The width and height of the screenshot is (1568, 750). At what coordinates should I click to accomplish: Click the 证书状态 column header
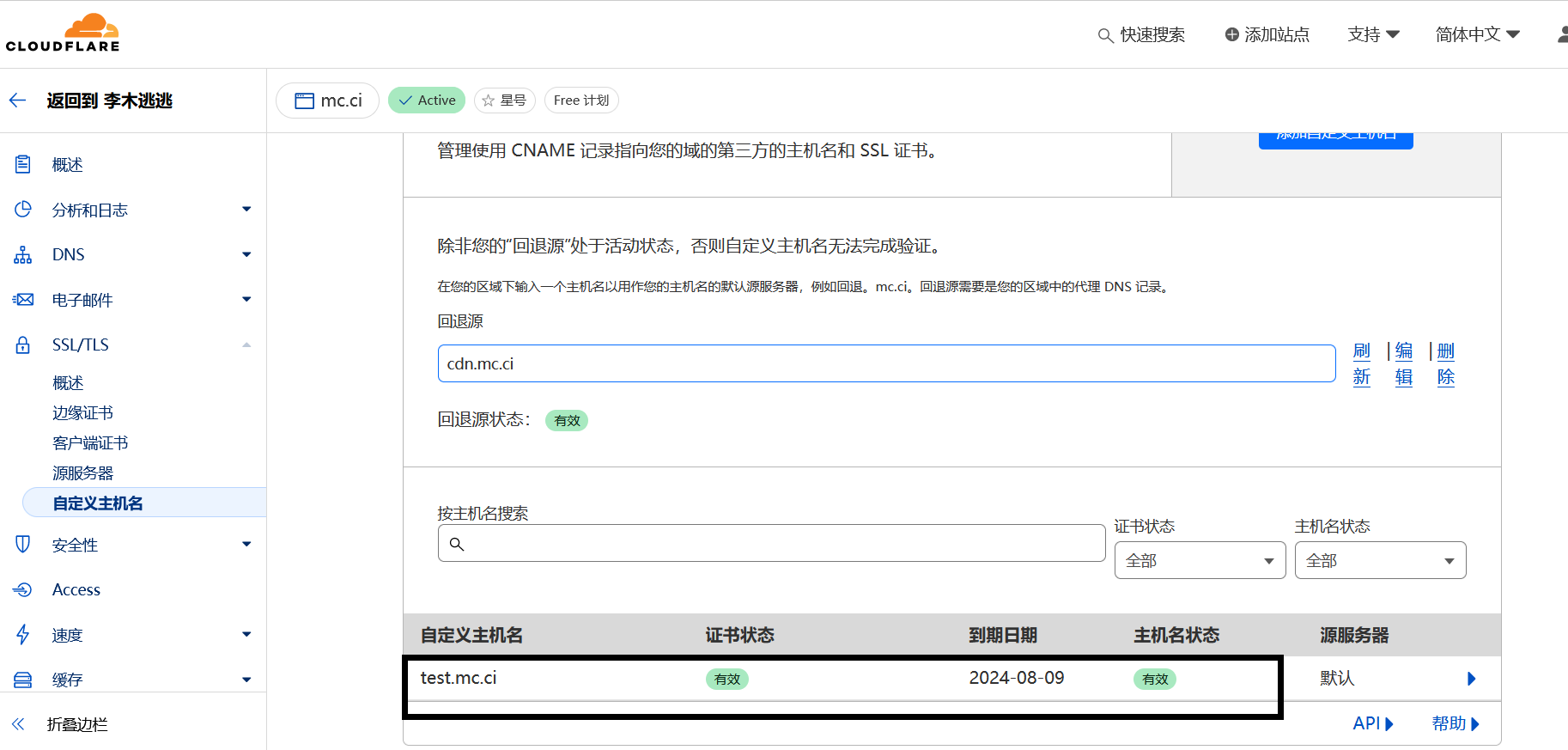(739, 636)
